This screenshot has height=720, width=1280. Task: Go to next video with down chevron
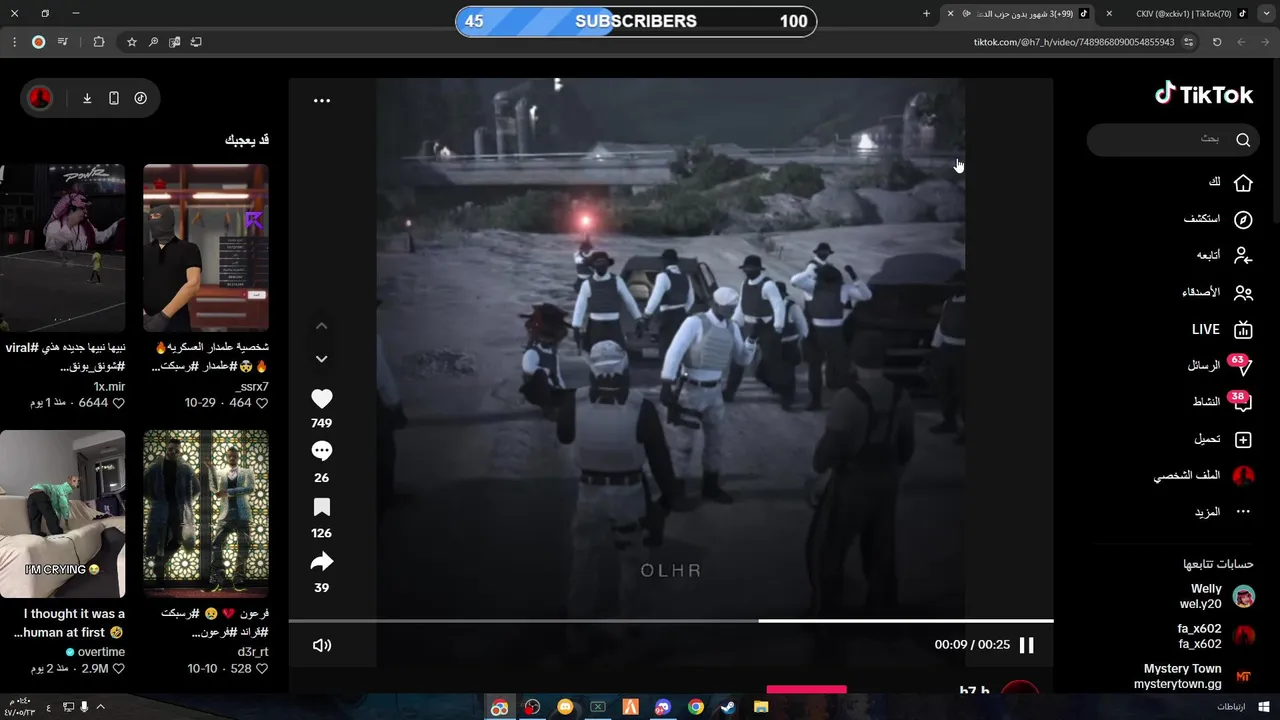pos(321,358)
